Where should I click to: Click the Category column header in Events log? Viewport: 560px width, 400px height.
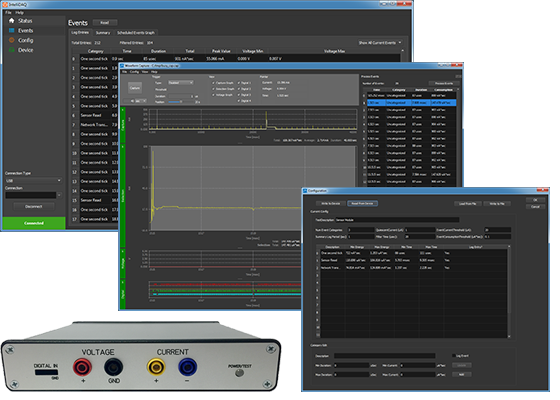pyautogui.click(x=95, y=51)
